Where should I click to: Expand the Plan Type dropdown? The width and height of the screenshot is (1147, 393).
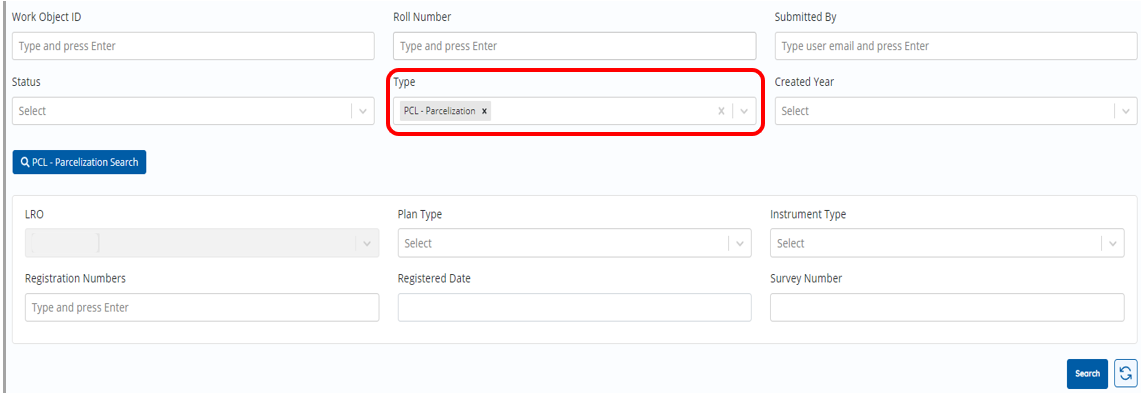click(x=574, y=243)
